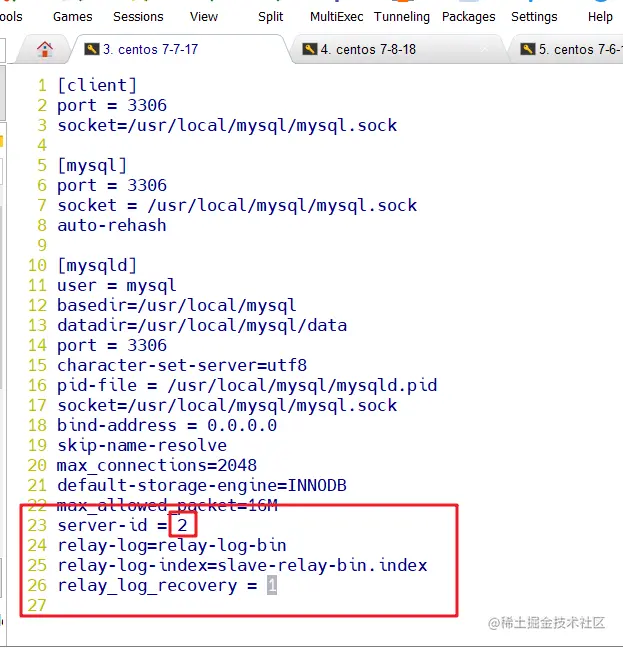Open the Packages manager

pos(468,17)
